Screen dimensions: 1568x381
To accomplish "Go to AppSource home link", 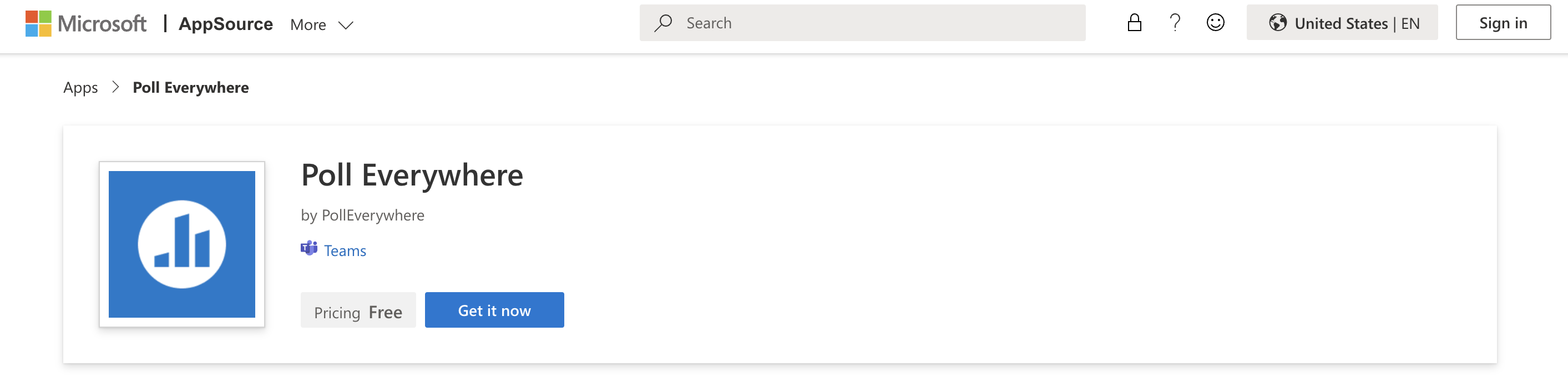I will [x=225, y=24].
